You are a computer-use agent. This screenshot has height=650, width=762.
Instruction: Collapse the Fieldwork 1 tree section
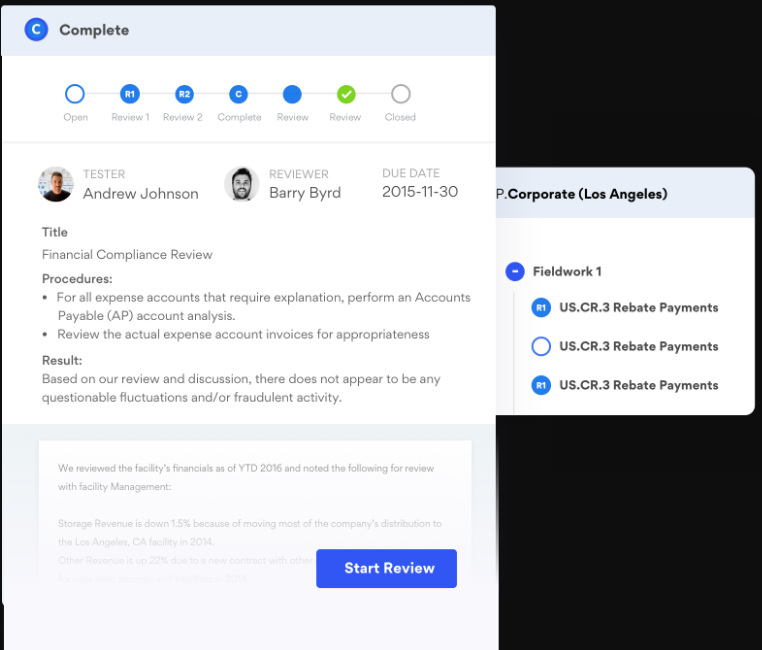515,272
